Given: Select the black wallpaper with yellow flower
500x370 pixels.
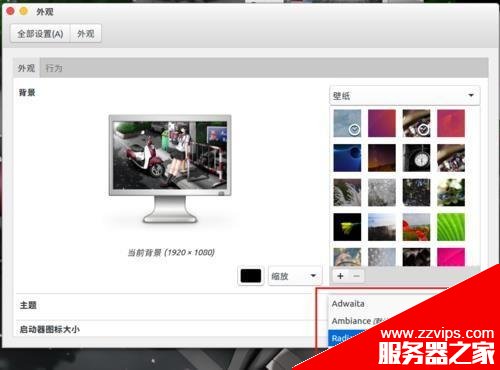Looking at the screenshot, I should coord(347,227).
